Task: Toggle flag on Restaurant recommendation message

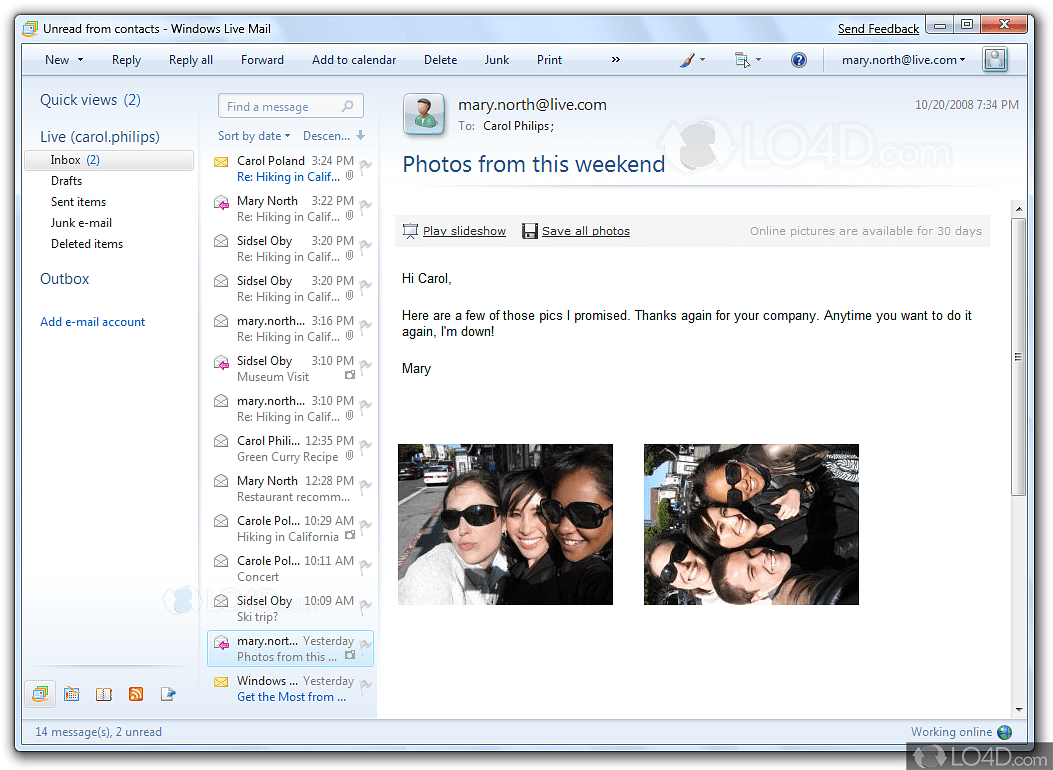Action: click(x=365, y=487)
